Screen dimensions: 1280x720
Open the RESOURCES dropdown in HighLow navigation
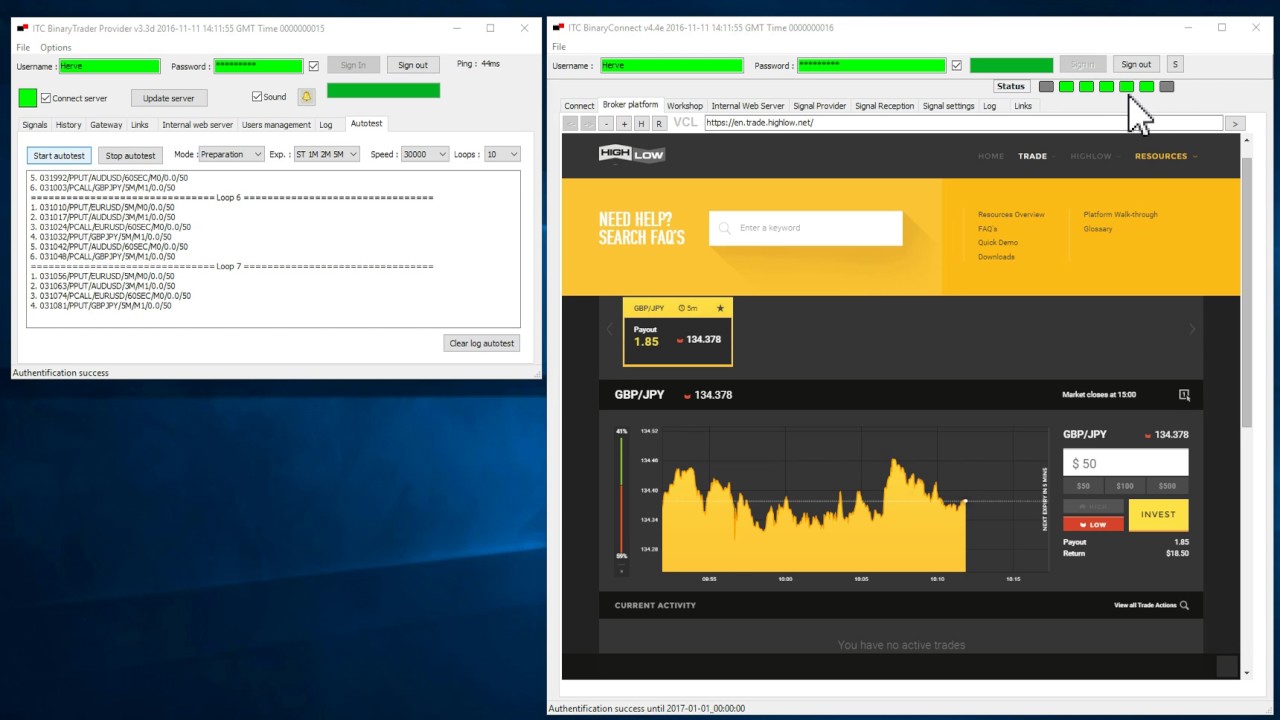coord(1166,156)
